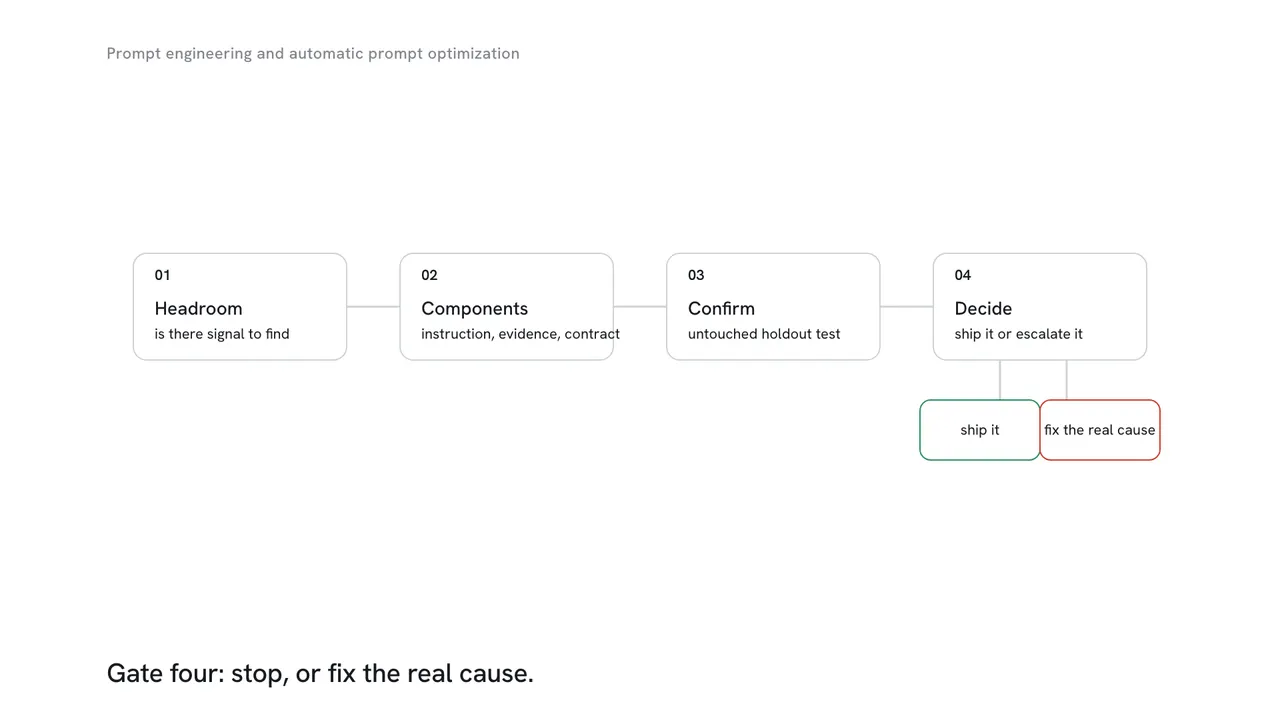Click 'is there signal to find' subtitle
The height and width of the screenshot is (720, 1280).
pos(222,334)
